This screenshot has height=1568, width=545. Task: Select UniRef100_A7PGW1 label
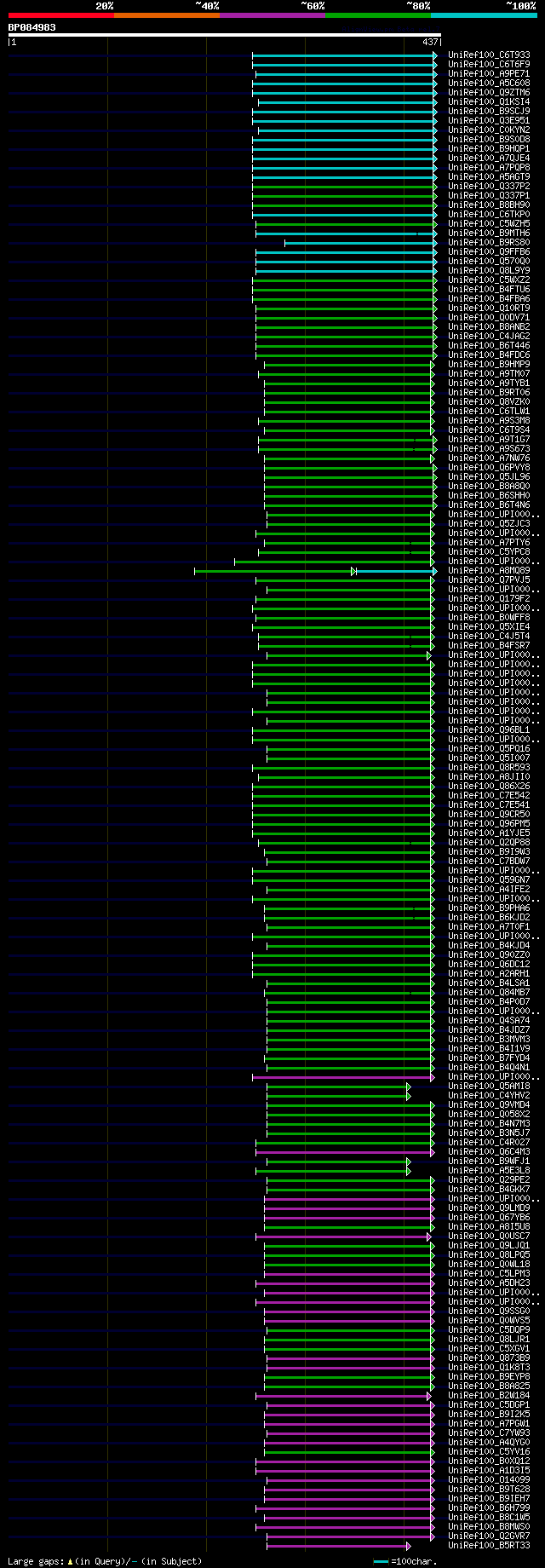(489, 1424)
